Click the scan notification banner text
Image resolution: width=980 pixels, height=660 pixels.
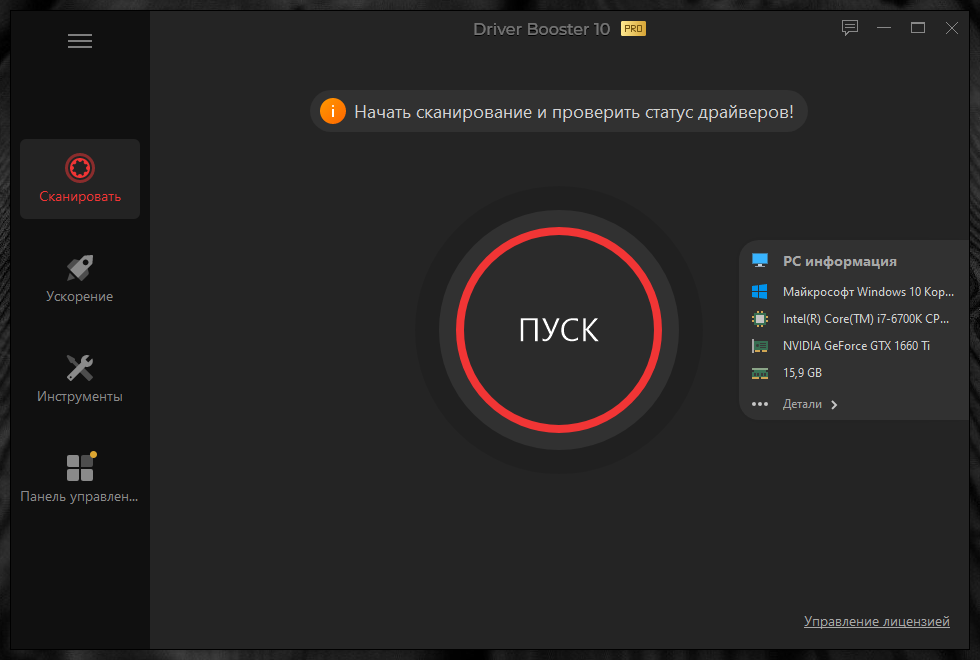coord(577,111)
